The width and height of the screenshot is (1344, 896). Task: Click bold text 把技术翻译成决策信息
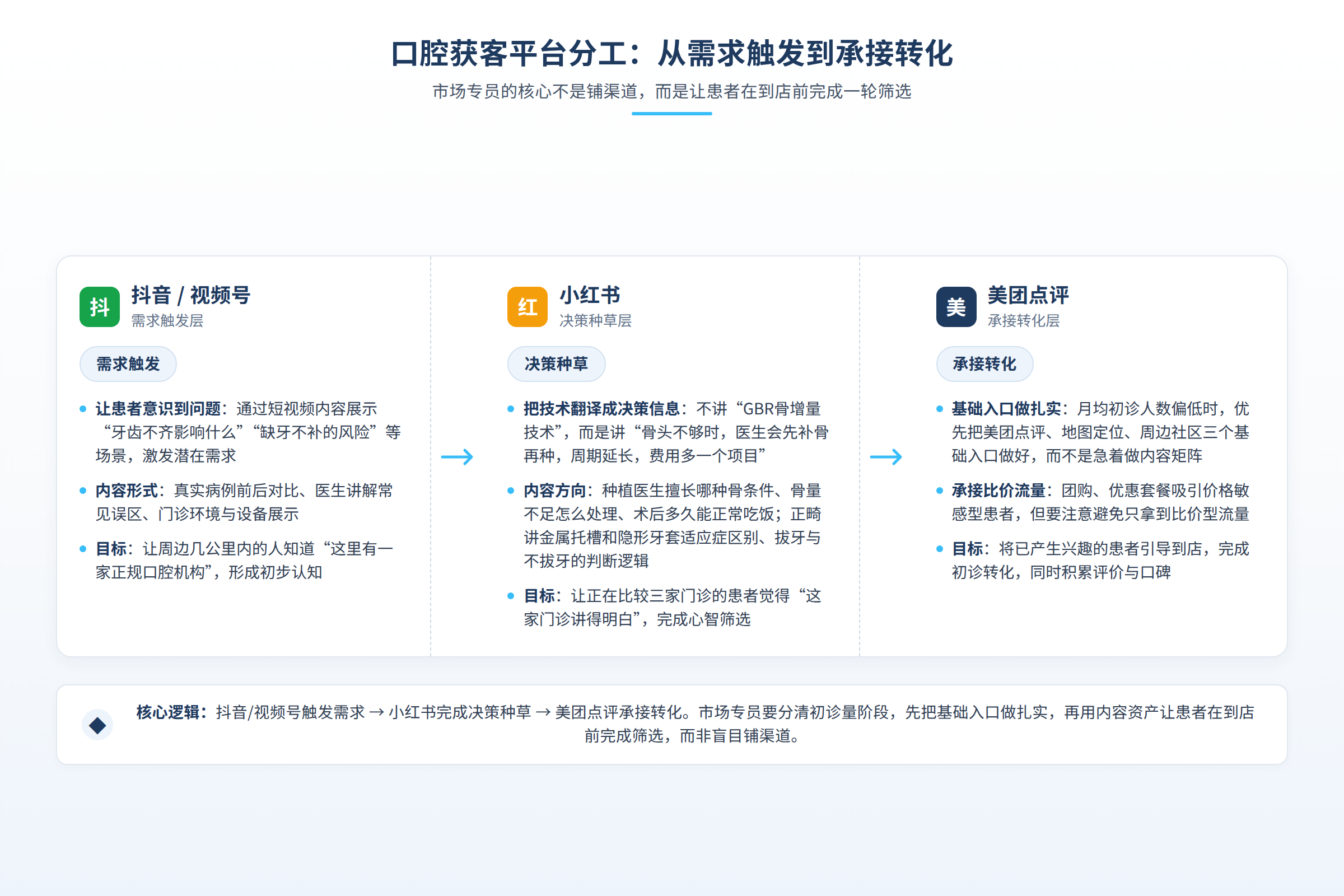click(601, 409)
